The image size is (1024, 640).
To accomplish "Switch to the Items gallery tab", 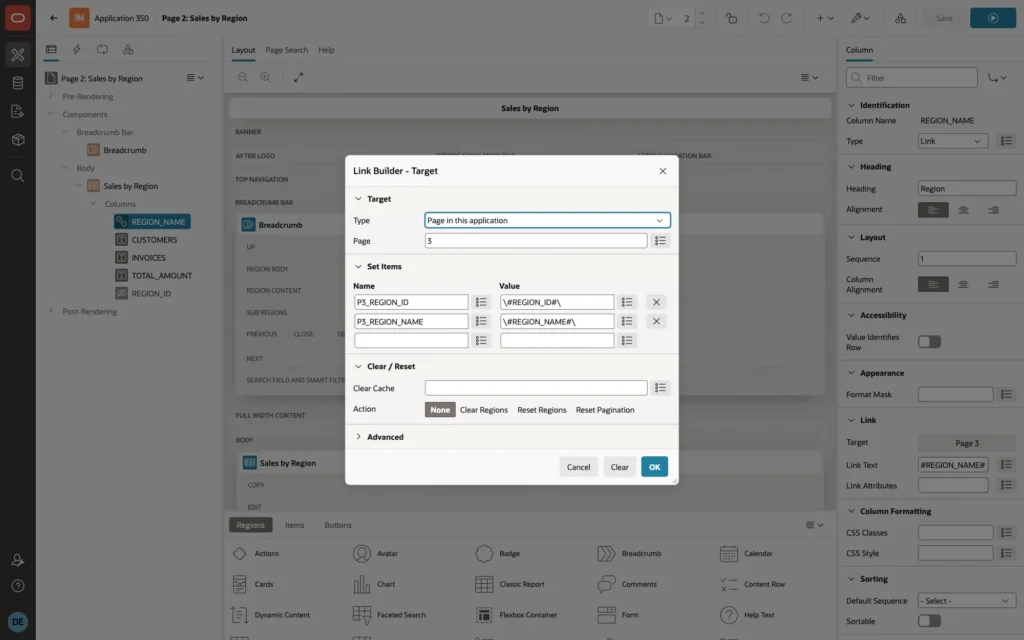I will coord(295,525).
